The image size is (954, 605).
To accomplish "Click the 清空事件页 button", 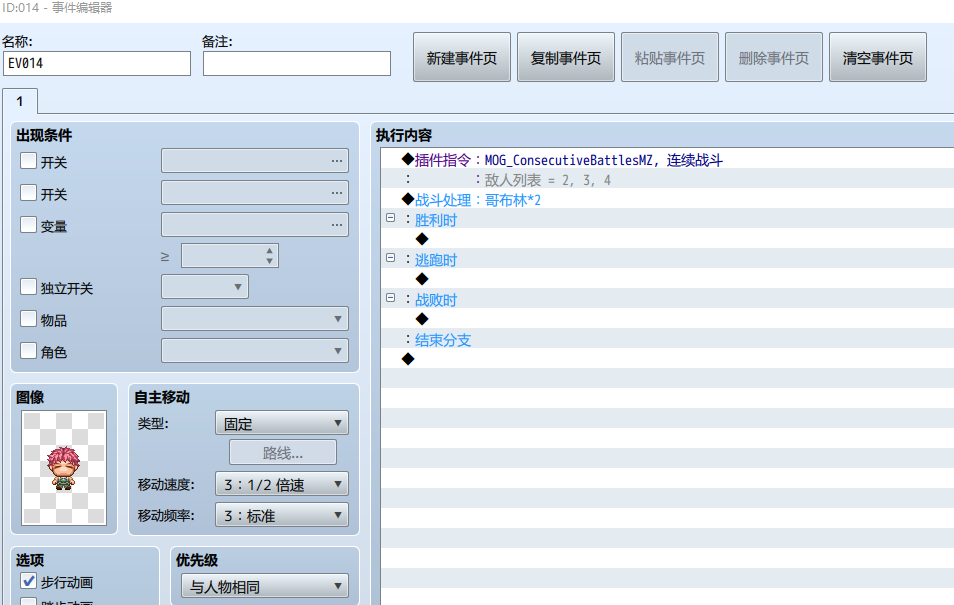I will (x=878, y=57).
